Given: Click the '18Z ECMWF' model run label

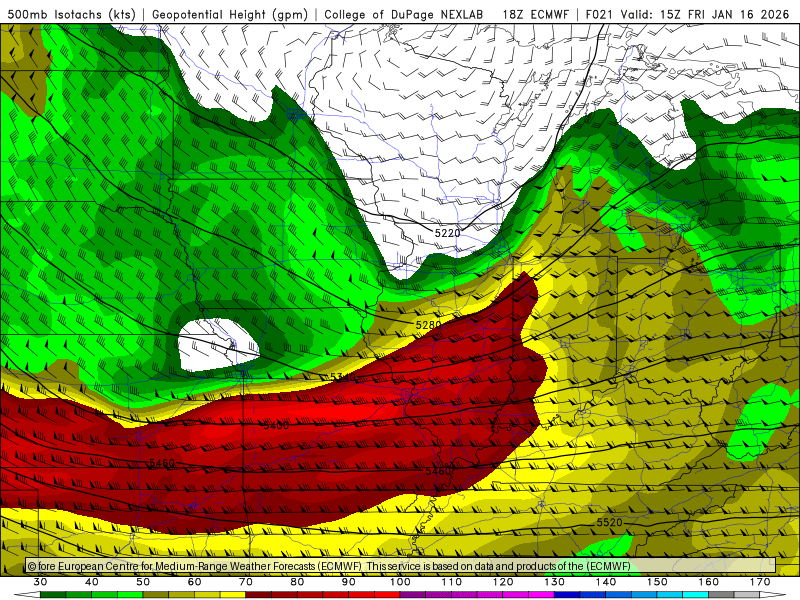Looking at the screenshot, I should (535, 14).
